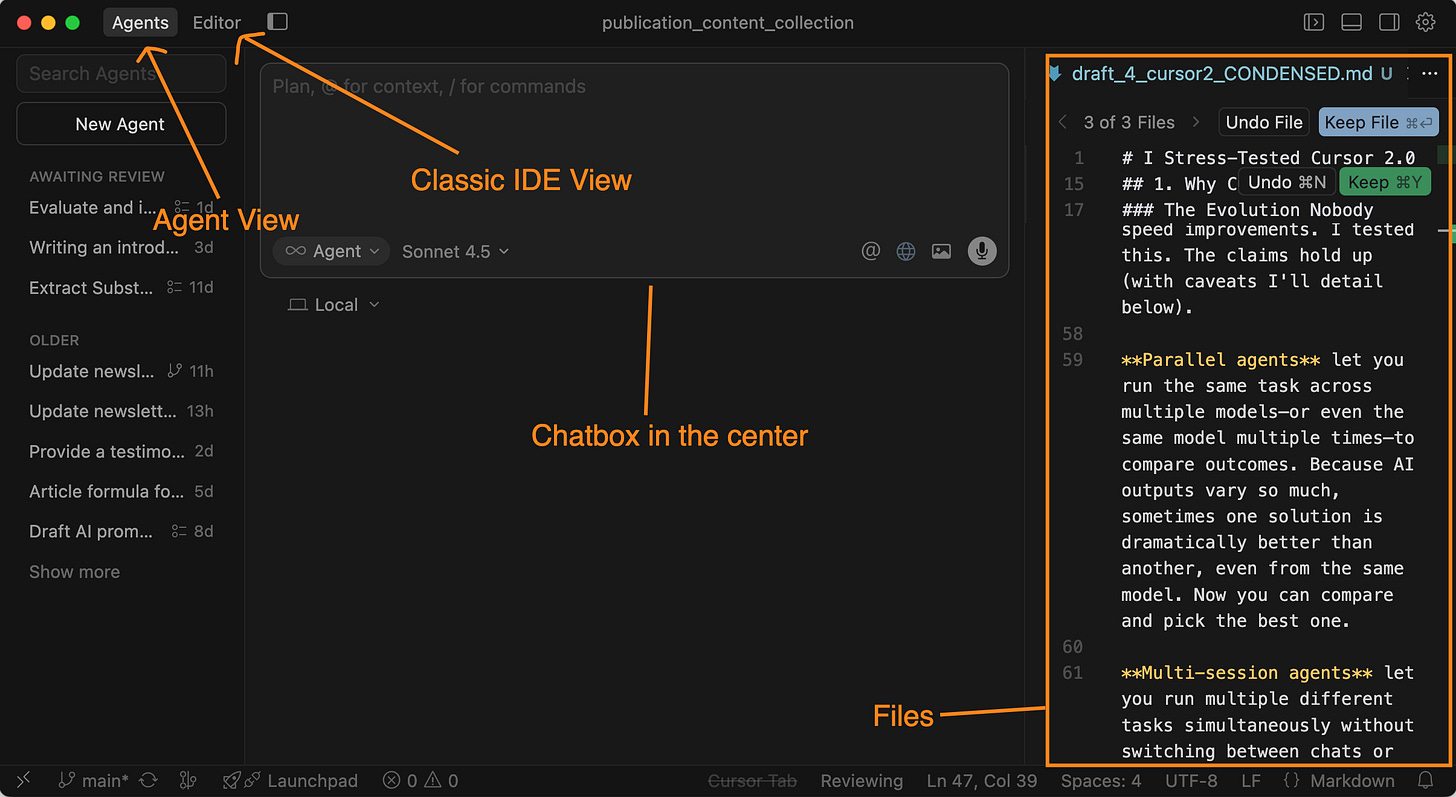Click the @ mention context icon
The height and width of the screenshot is (797, 1456).
point(871,251)
